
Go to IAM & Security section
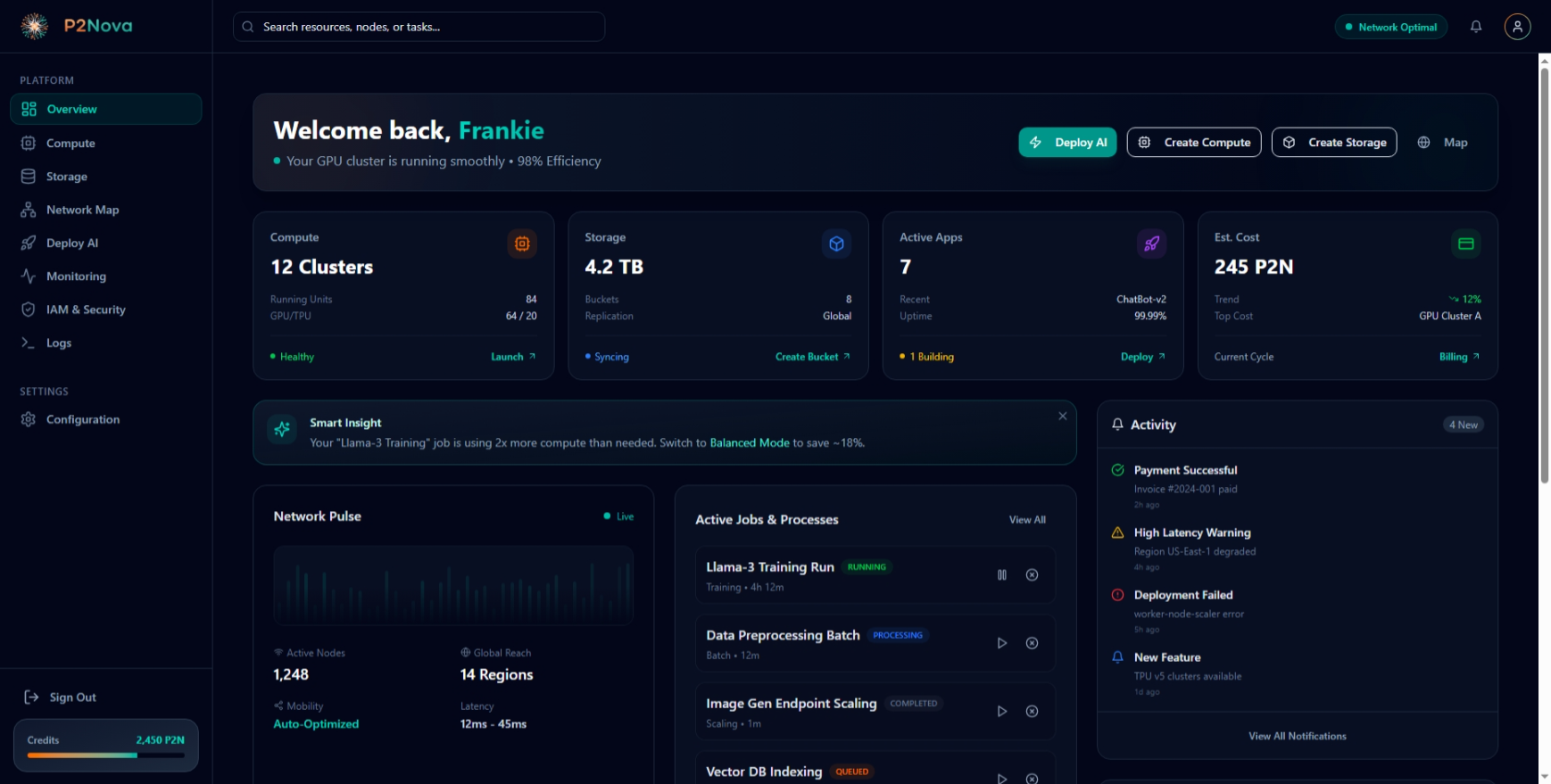click(x=86, y=309)
